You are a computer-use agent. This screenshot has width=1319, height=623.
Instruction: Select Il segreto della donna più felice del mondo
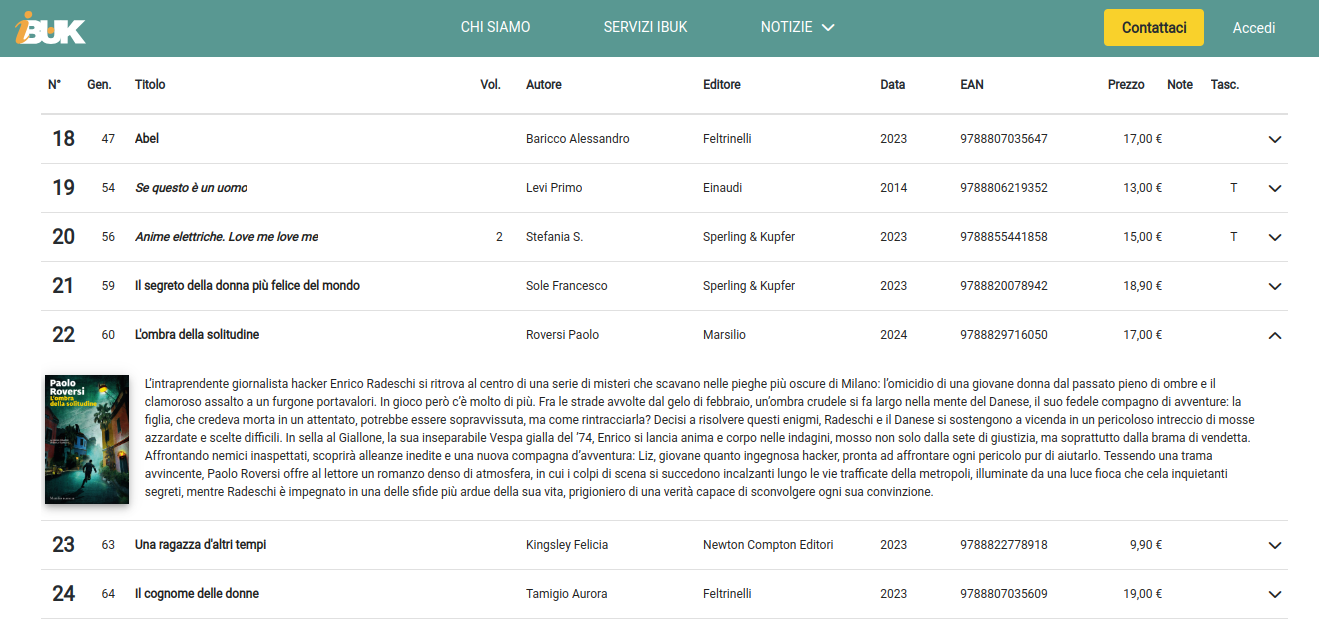247,286
